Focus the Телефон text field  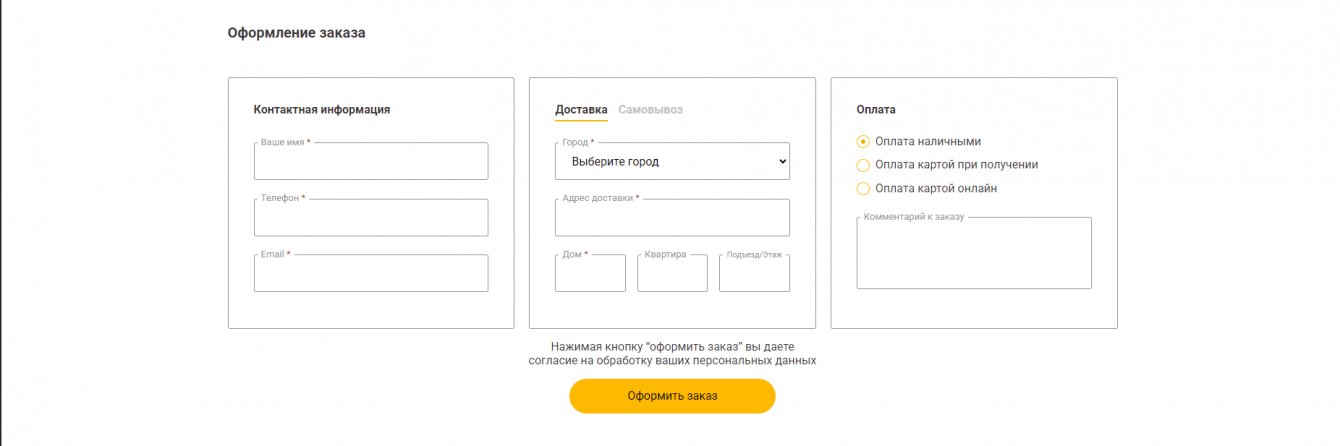point(371,218)
